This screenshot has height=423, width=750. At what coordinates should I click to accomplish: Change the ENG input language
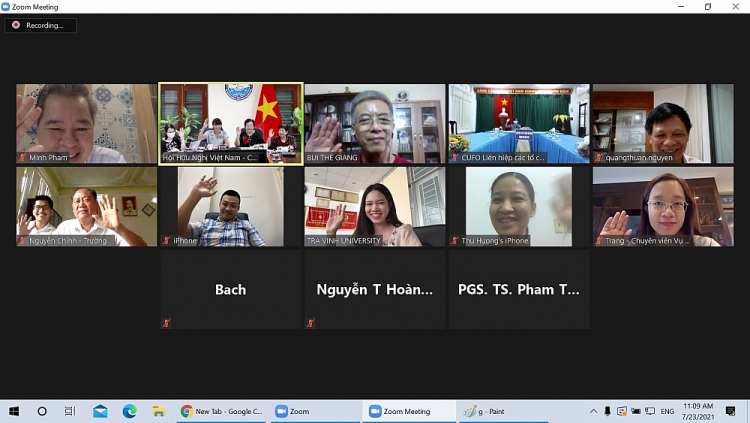667,411
